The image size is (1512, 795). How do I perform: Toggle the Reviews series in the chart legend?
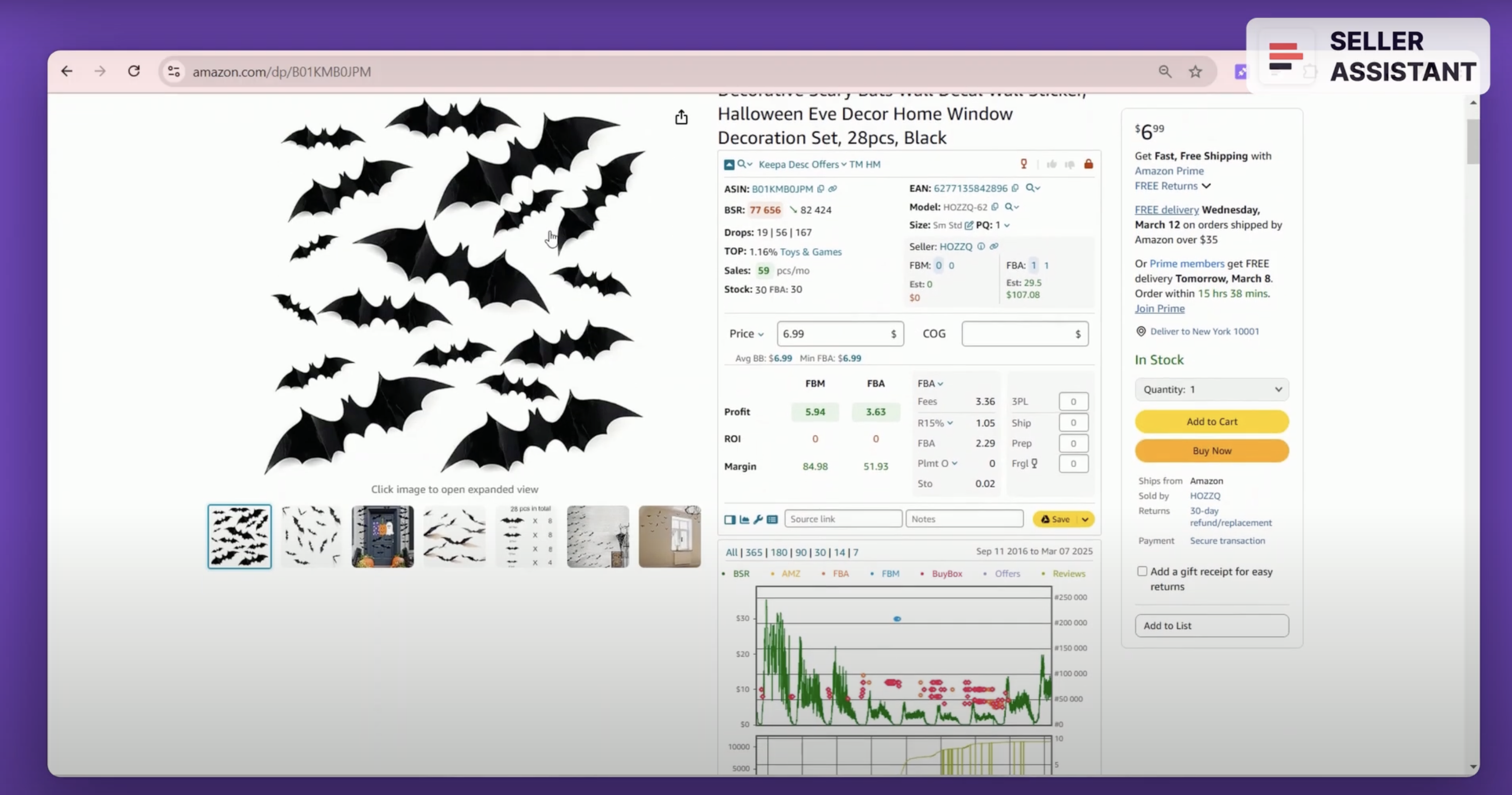(1068, 574)
